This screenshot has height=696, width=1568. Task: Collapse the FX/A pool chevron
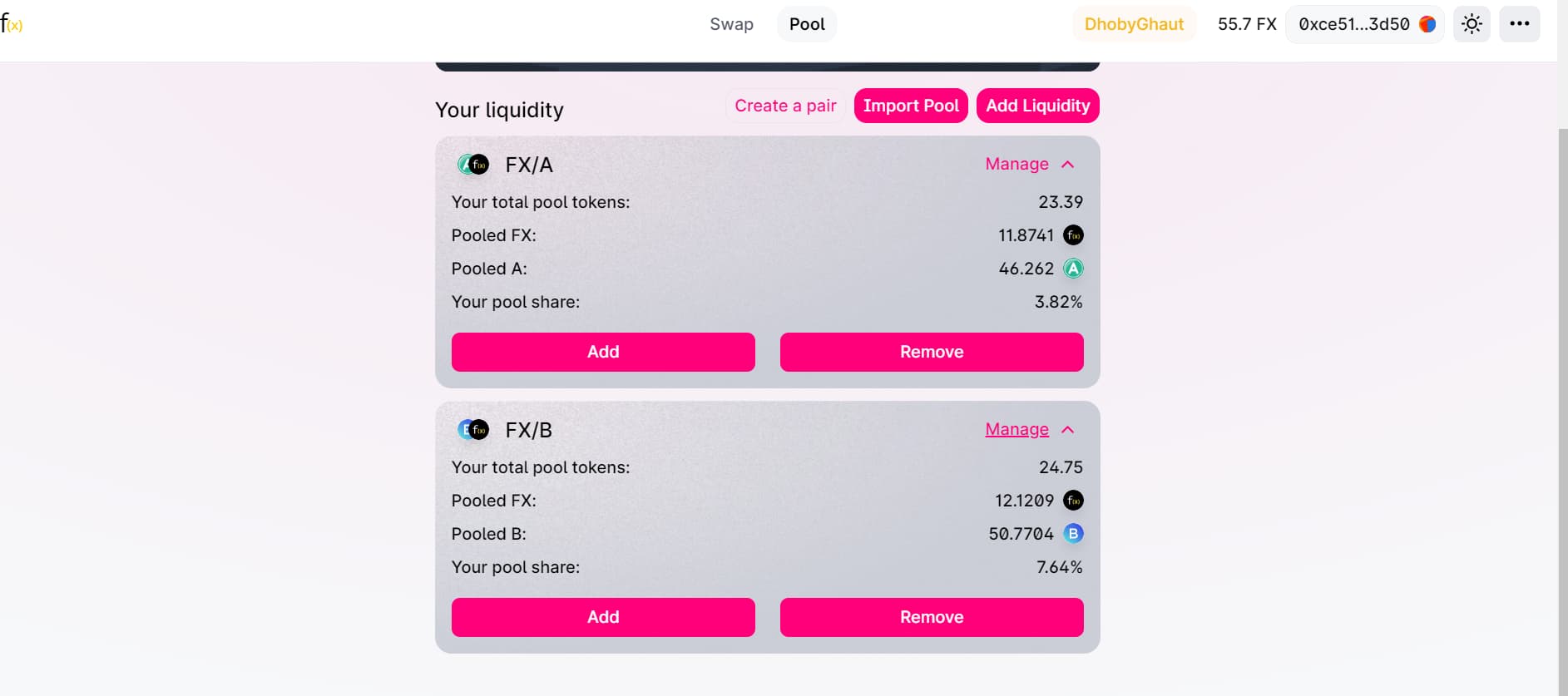click(x=1068, y=165)
